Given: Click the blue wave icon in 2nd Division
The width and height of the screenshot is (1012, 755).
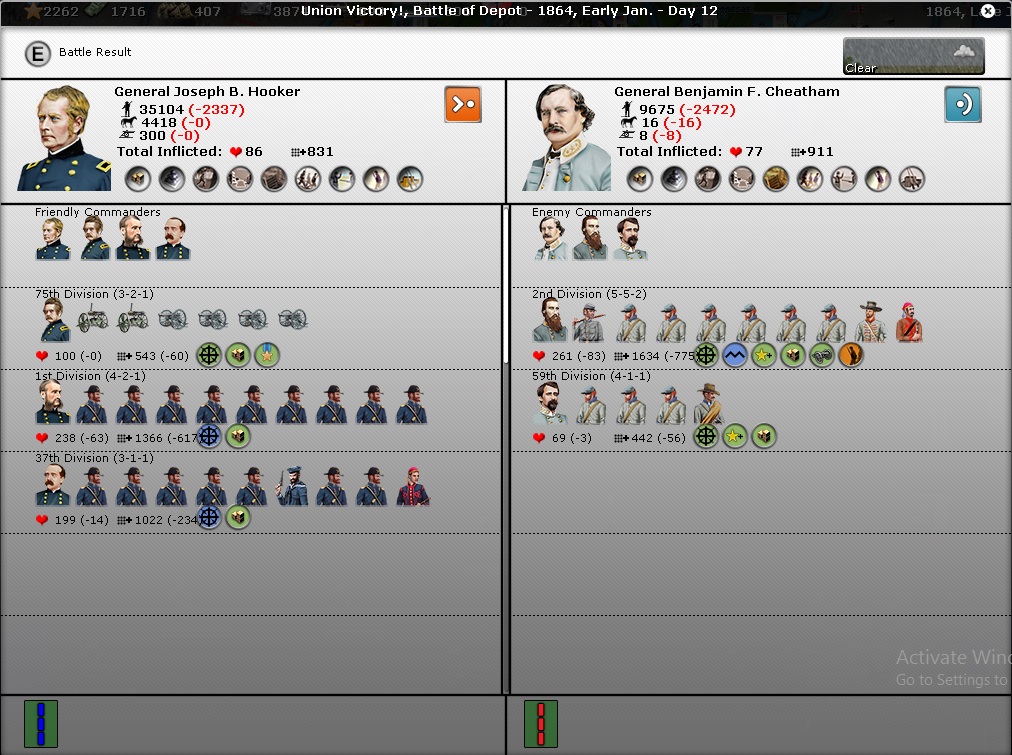Looking at the screenshot, I should click(x=735, y=355).
